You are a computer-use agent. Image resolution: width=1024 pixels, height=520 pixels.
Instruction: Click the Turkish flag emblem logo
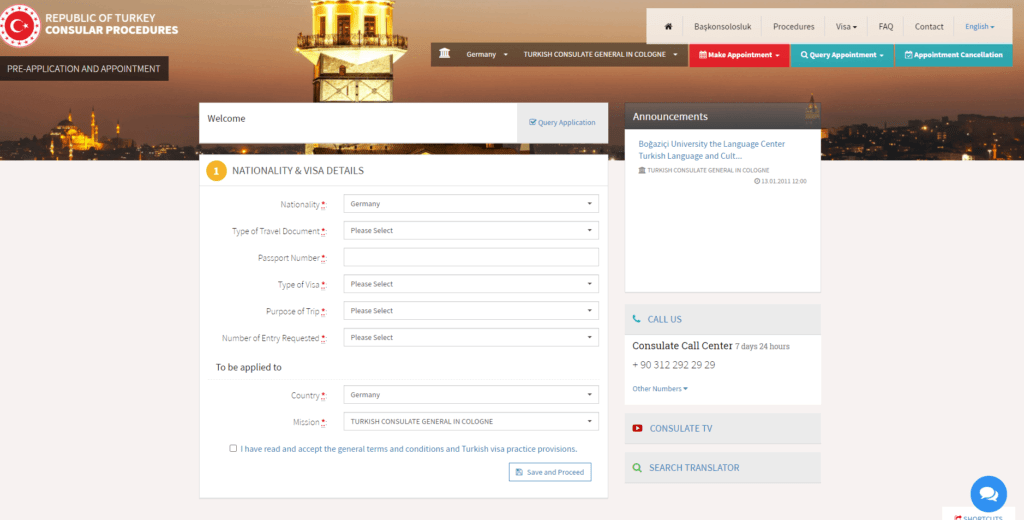point(19,25)
